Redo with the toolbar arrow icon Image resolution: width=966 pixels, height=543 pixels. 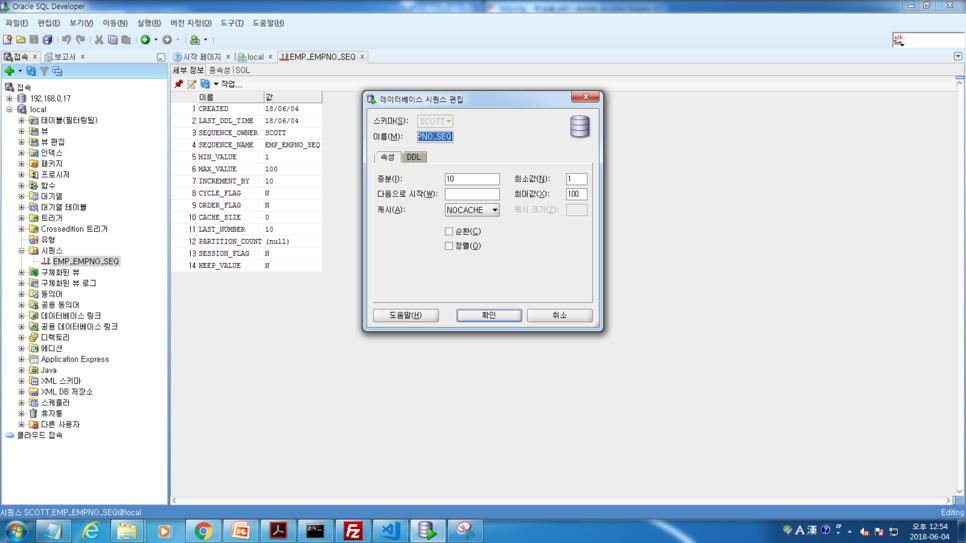[80, 39]
